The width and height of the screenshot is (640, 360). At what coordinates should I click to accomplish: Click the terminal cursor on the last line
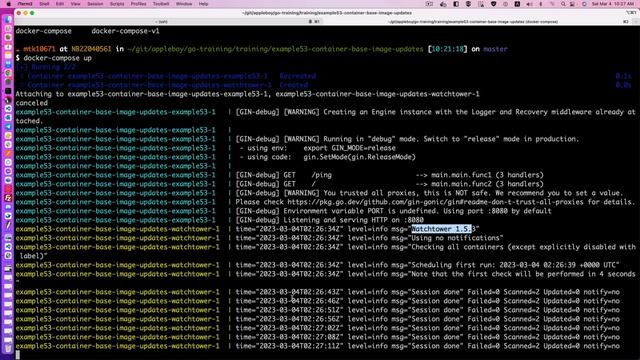[18, 355]
